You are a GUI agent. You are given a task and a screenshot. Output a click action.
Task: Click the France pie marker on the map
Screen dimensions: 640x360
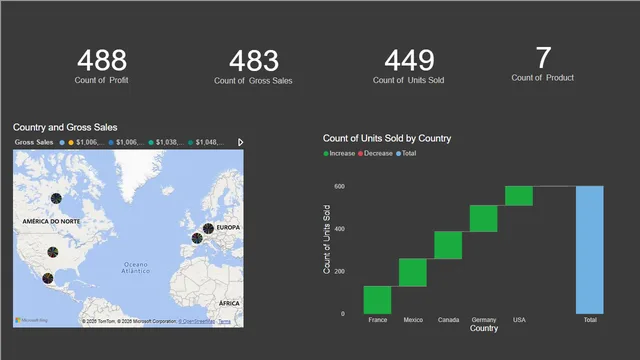pos(197,238)
